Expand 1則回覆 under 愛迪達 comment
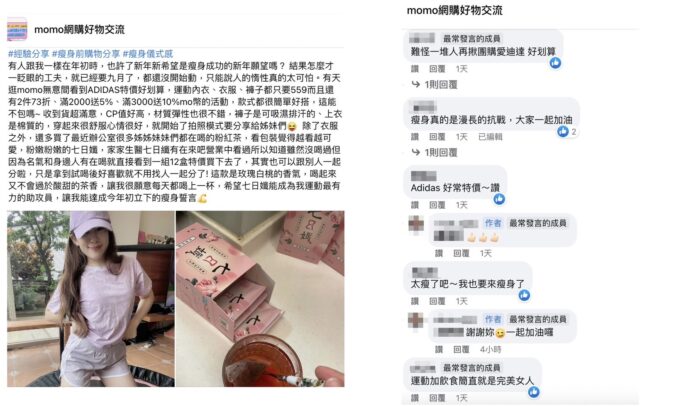Image resolution: width=696 pixels, height=406 pixels. 435,84
